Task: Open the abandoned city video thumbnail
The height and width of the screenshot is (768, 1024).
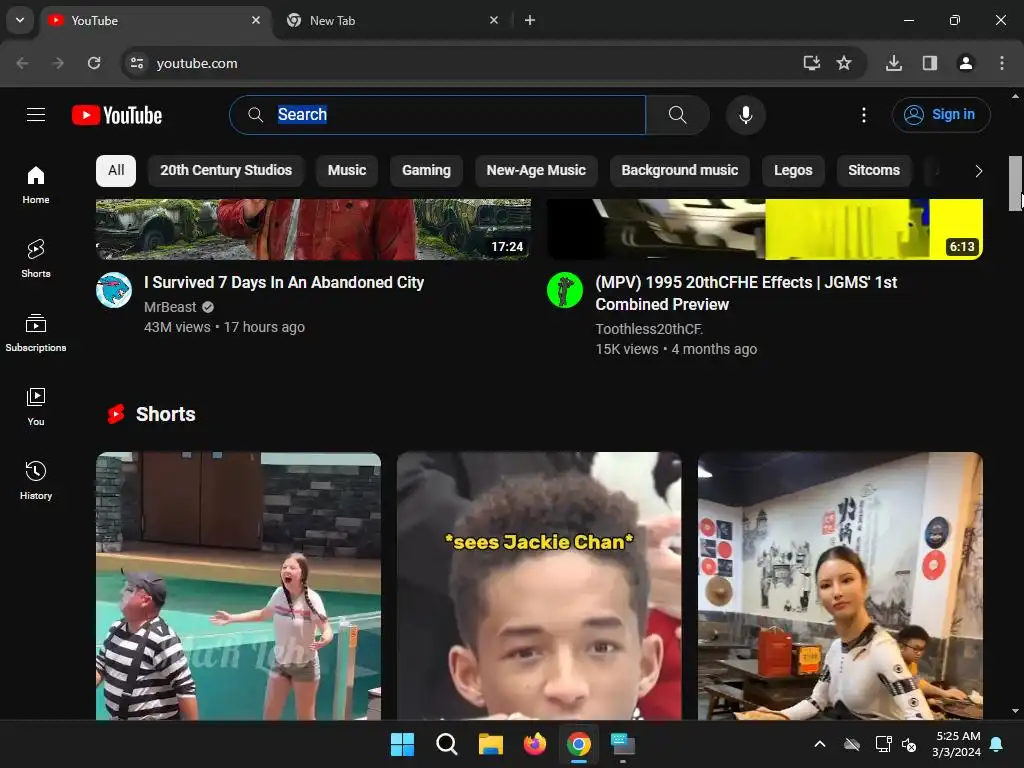Action: point(313,229)
